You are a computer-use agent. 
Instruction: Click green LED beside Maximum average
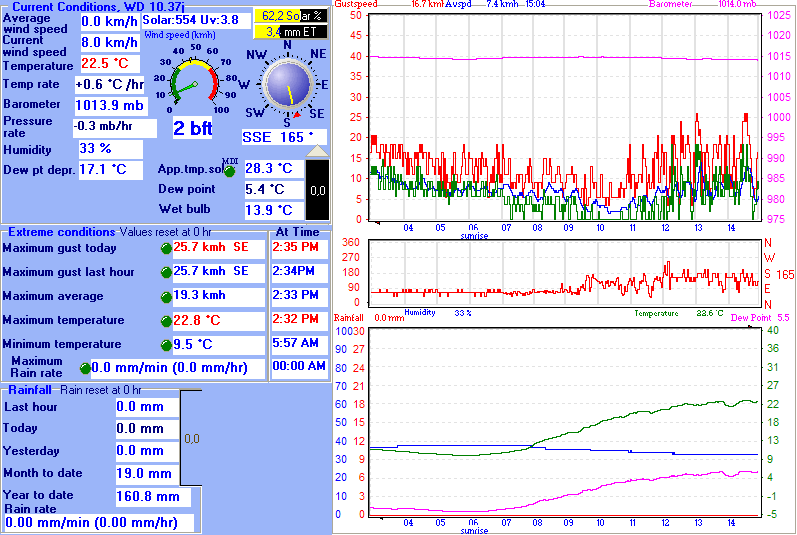click(166, 297)
